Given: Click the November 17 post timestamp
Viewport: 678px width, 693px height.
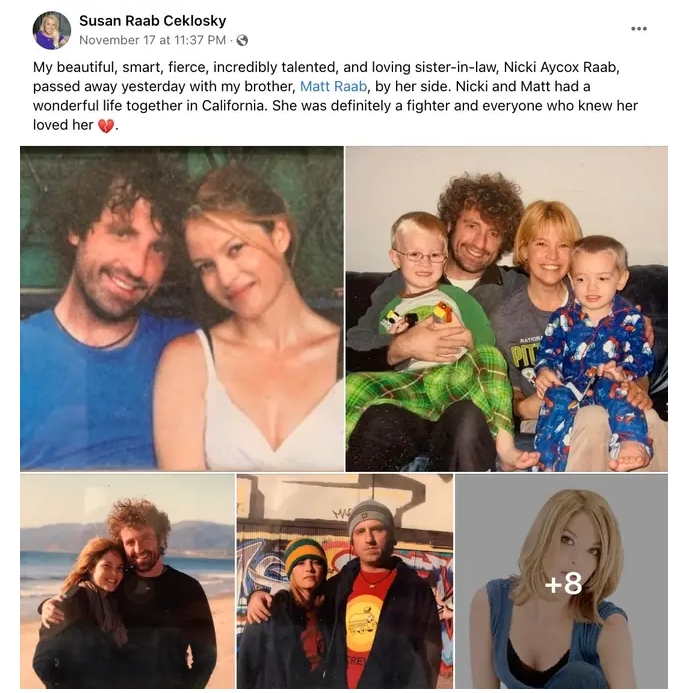Looking at the screenshot, I should (x=152, y=40).
